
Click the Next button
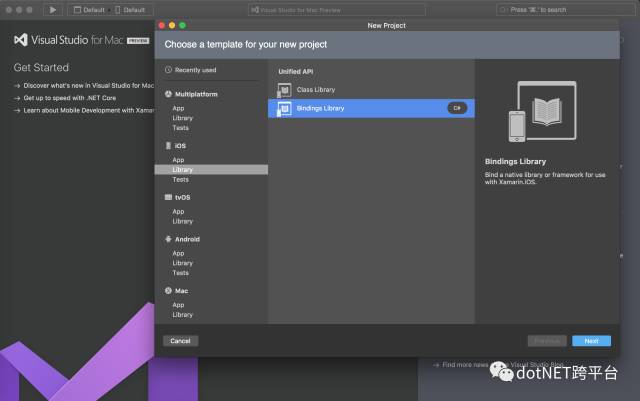[591, 341]
